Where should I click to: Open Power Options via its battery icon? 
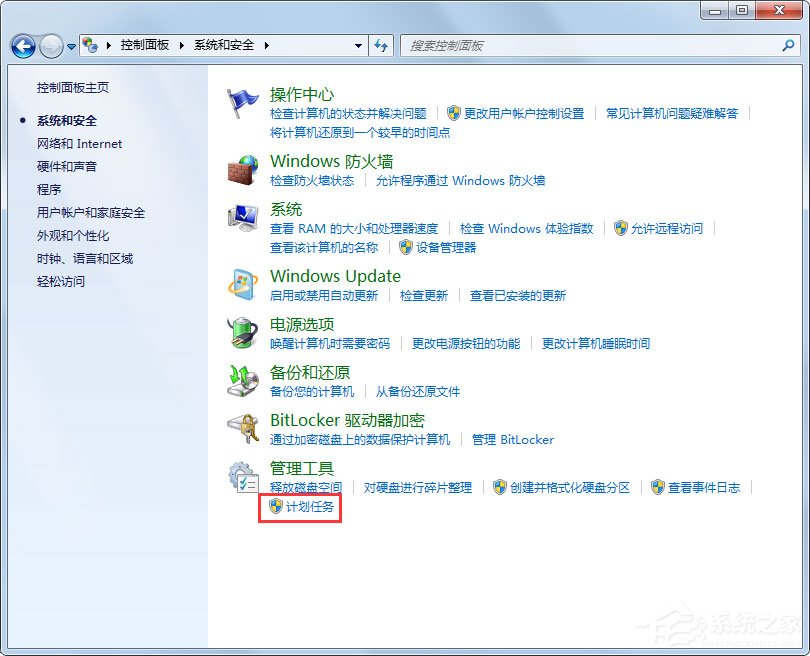243,334
